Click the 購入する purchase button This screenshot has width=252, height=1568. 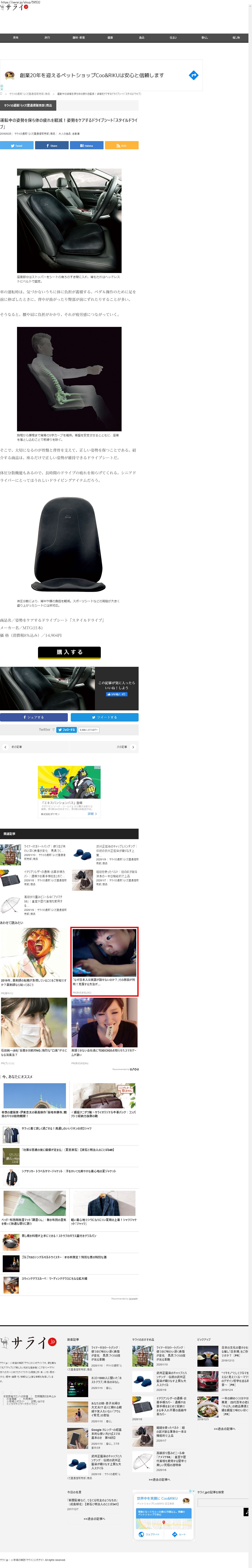(x=70, y=652)
